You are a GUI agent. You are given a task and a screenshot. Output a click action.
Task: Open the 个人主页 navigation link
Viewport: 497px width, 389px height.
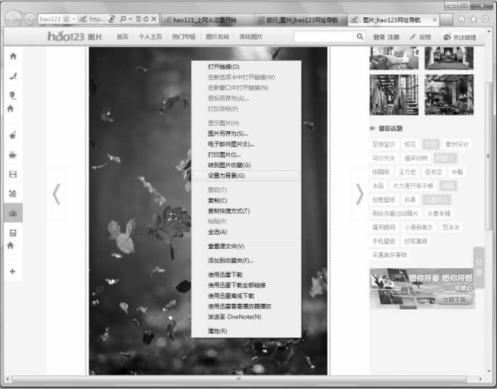[x=150, y=37]
